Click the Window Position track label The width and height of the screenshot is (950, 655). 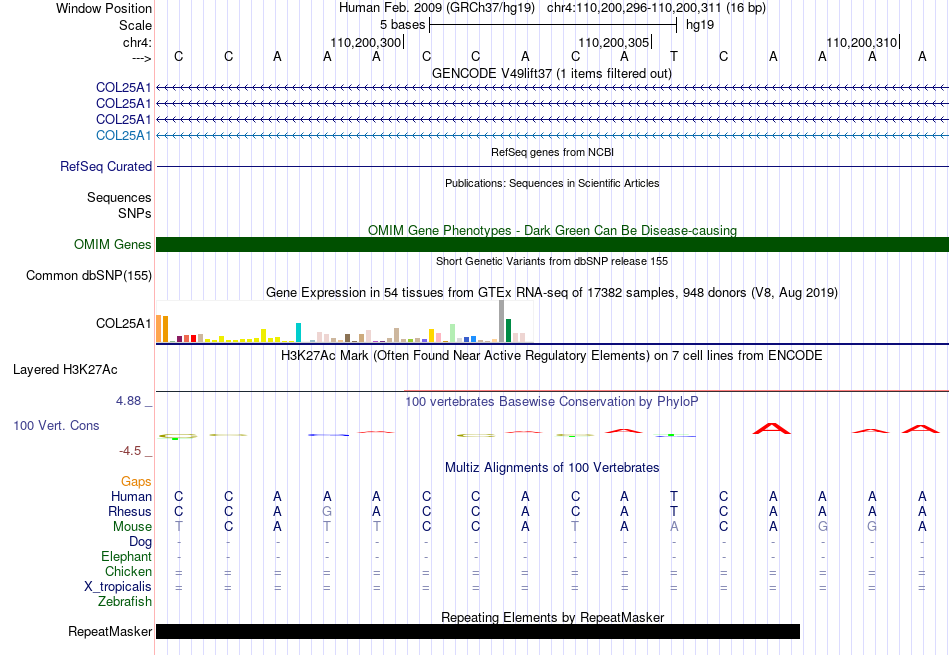pos(104,8)
